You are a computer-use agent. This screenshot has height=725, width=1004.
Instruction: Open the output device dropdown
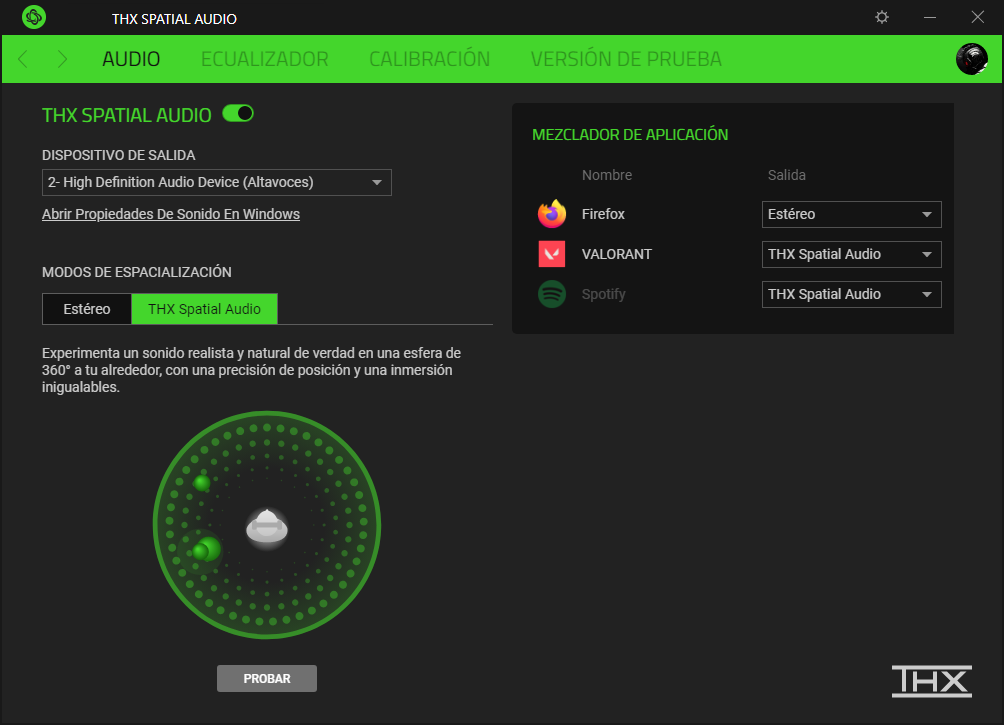click(x=216, y=183)
